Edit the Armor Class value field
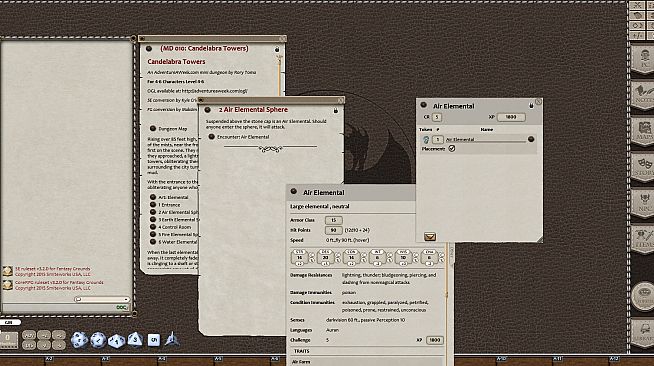 pos(333,220)
